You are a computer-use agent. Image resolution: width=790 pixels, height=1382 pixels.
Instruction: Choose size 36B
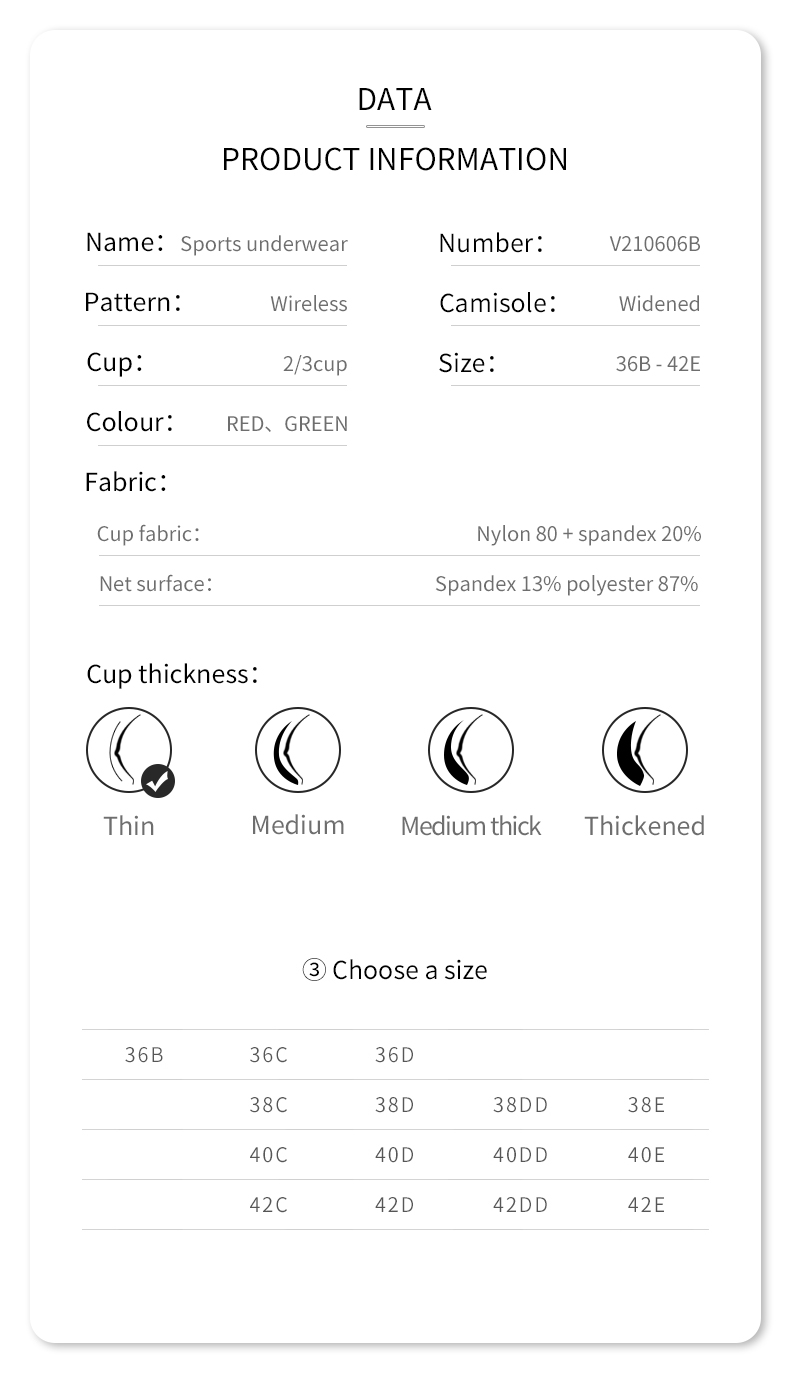pyautogui.click(x=144, y=1055)
